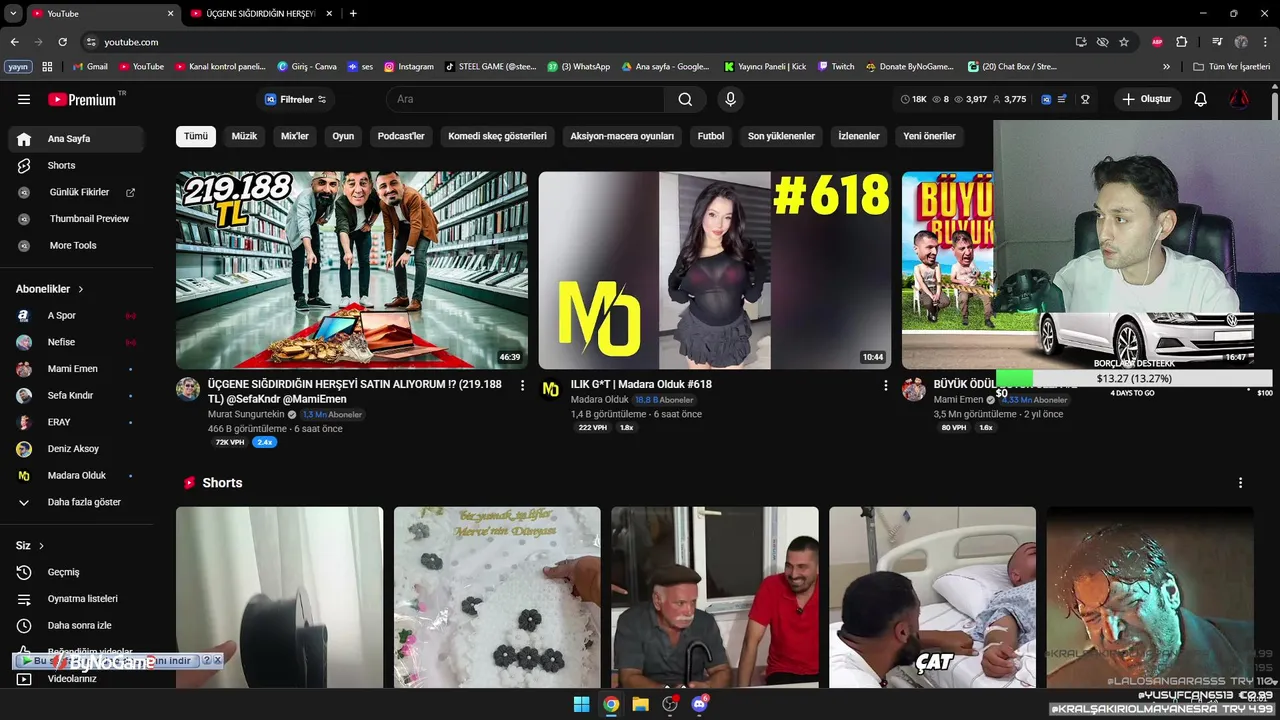The height and width of the screenshot is (720, 1280).
Task: Open Mami Emen subscription channel
Action: click(76, 369)
